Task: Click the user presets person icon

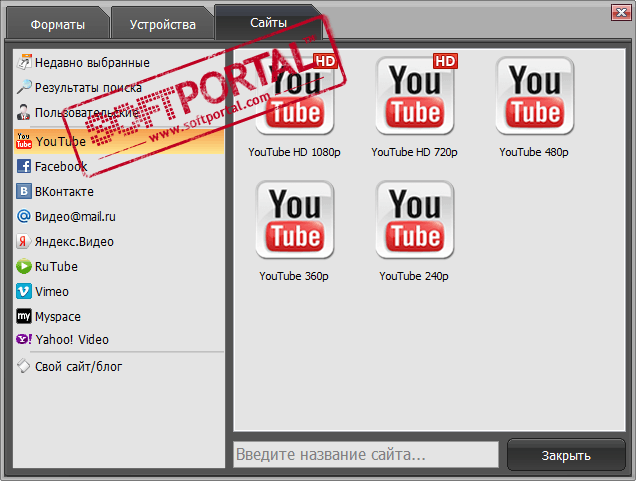Action: coord(24,112)
